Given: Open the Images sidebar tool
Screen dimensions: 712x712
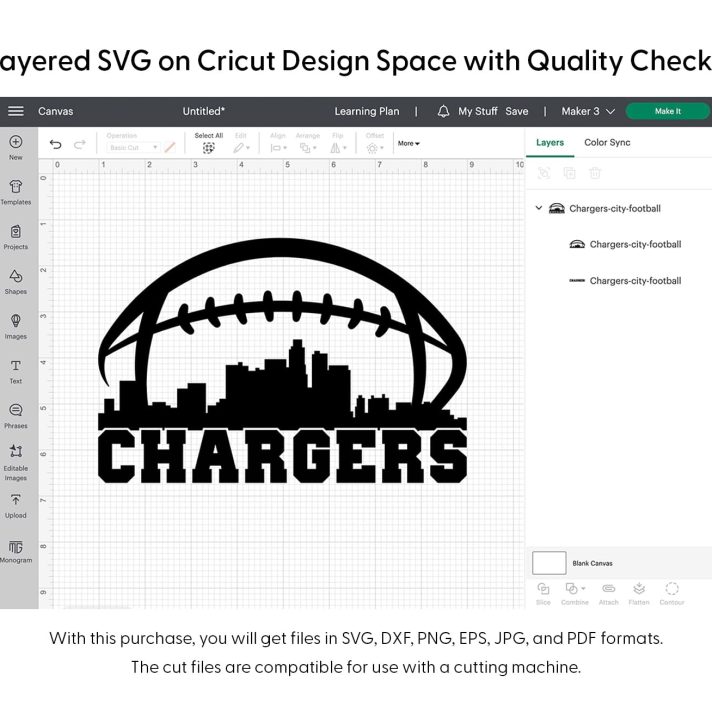Looking at the screenshot, I should click(x=15, y=327).
